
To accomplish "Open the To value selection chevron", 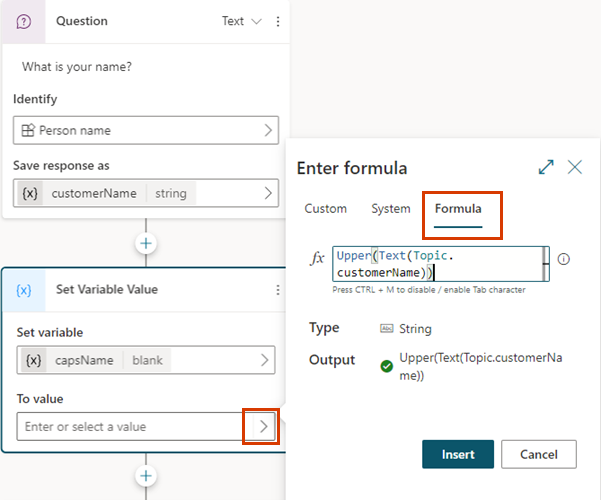I will tap(263, 427).
